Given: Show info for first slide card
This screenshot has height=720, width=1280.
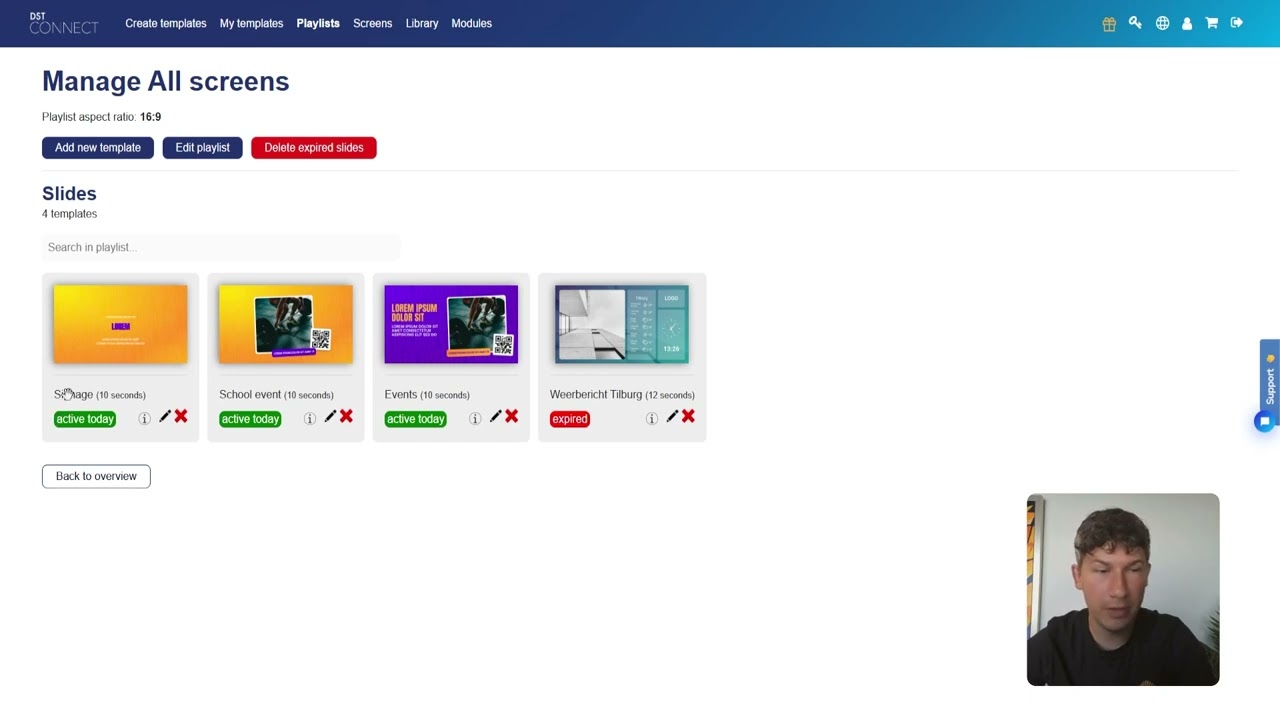Looking at the screenshot, I should [144, 419].
